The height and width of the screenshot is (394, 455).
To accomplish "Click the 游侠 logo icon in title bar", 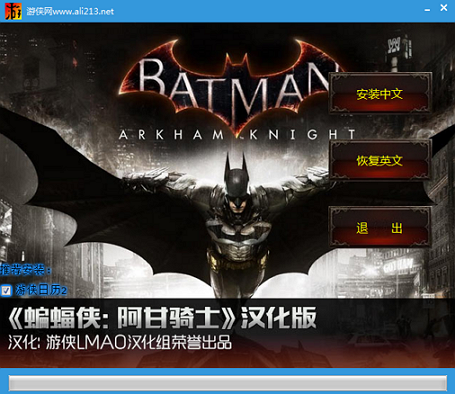I will tap(13, 11).
